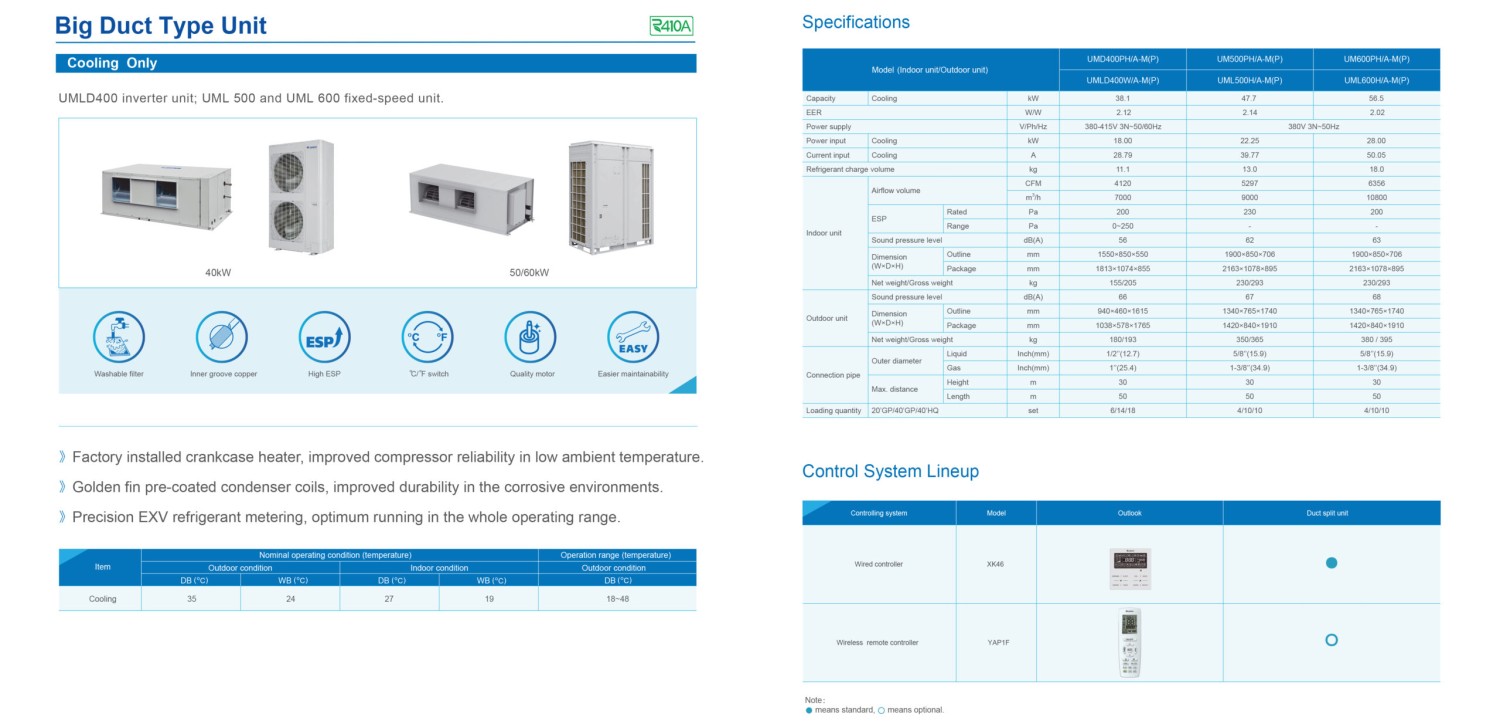This screenshot has width=1500, height=721.
Task: Click the 2.14 EER value
Action: pyautogui.click(x=1249, y=112)
